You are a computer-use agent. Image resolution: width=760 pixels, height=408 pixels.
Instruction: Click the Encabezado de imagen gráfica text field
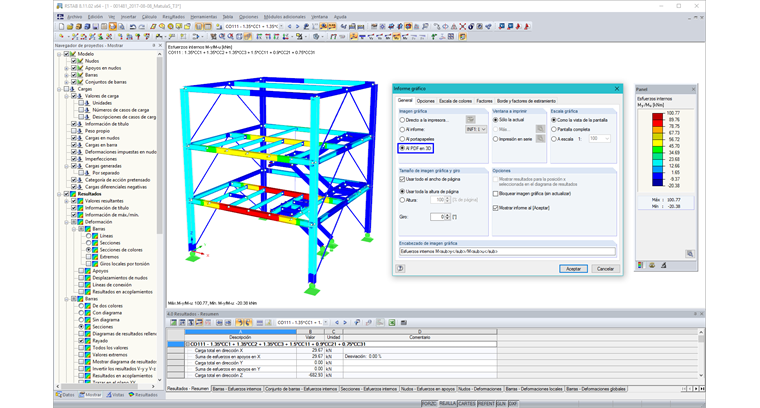coord(507,251)
